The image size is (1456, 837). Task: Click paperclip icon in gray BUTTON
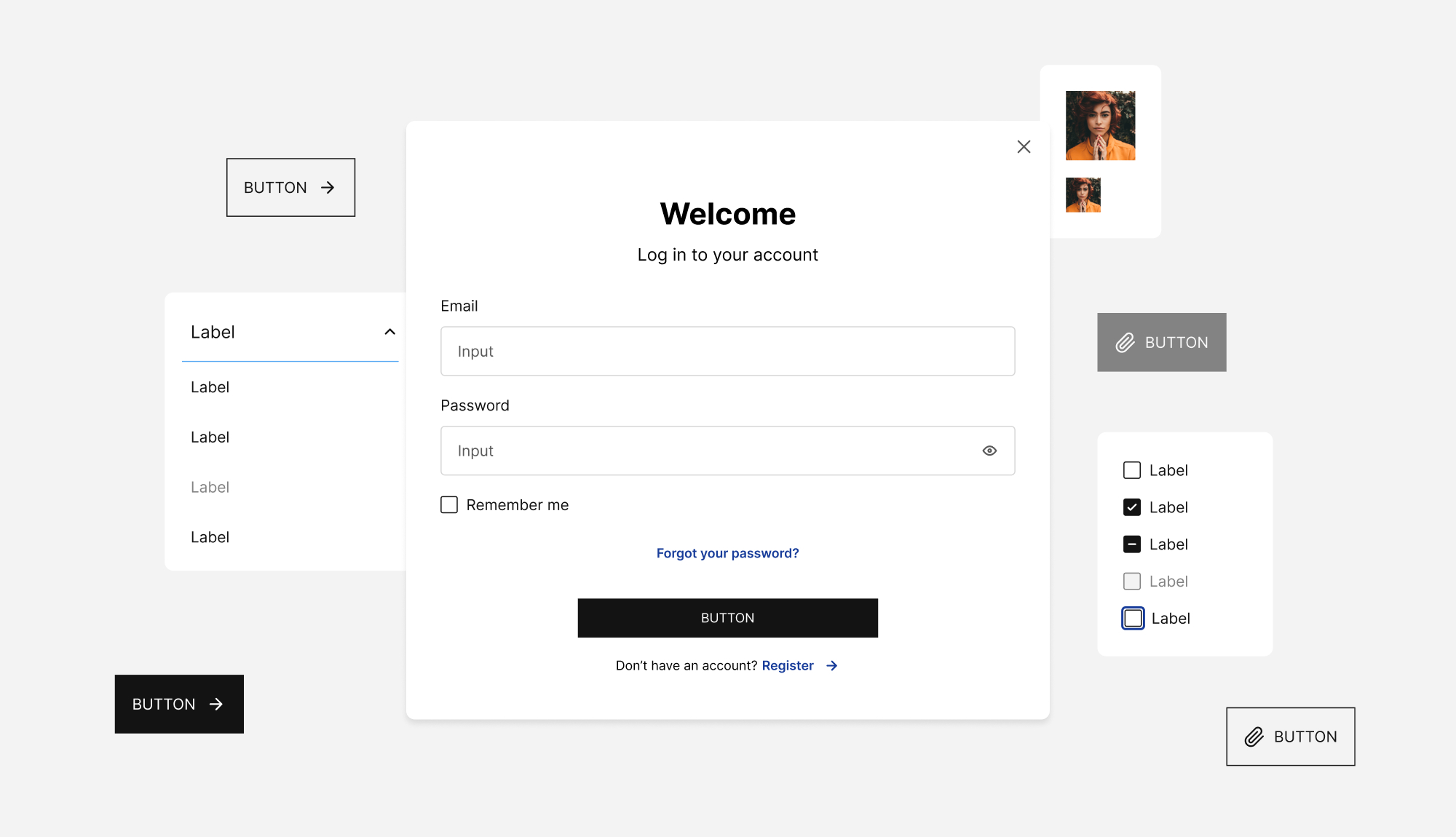1125,343
